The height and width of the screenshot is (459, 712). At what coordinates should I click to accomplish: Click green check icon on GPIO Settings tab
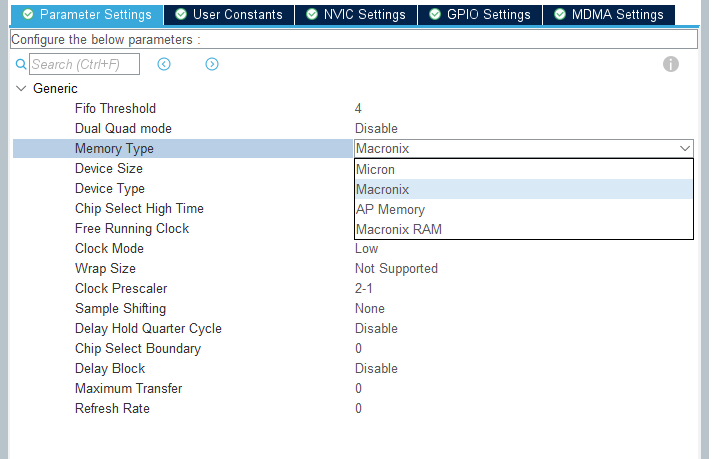[x=435, y=15]
